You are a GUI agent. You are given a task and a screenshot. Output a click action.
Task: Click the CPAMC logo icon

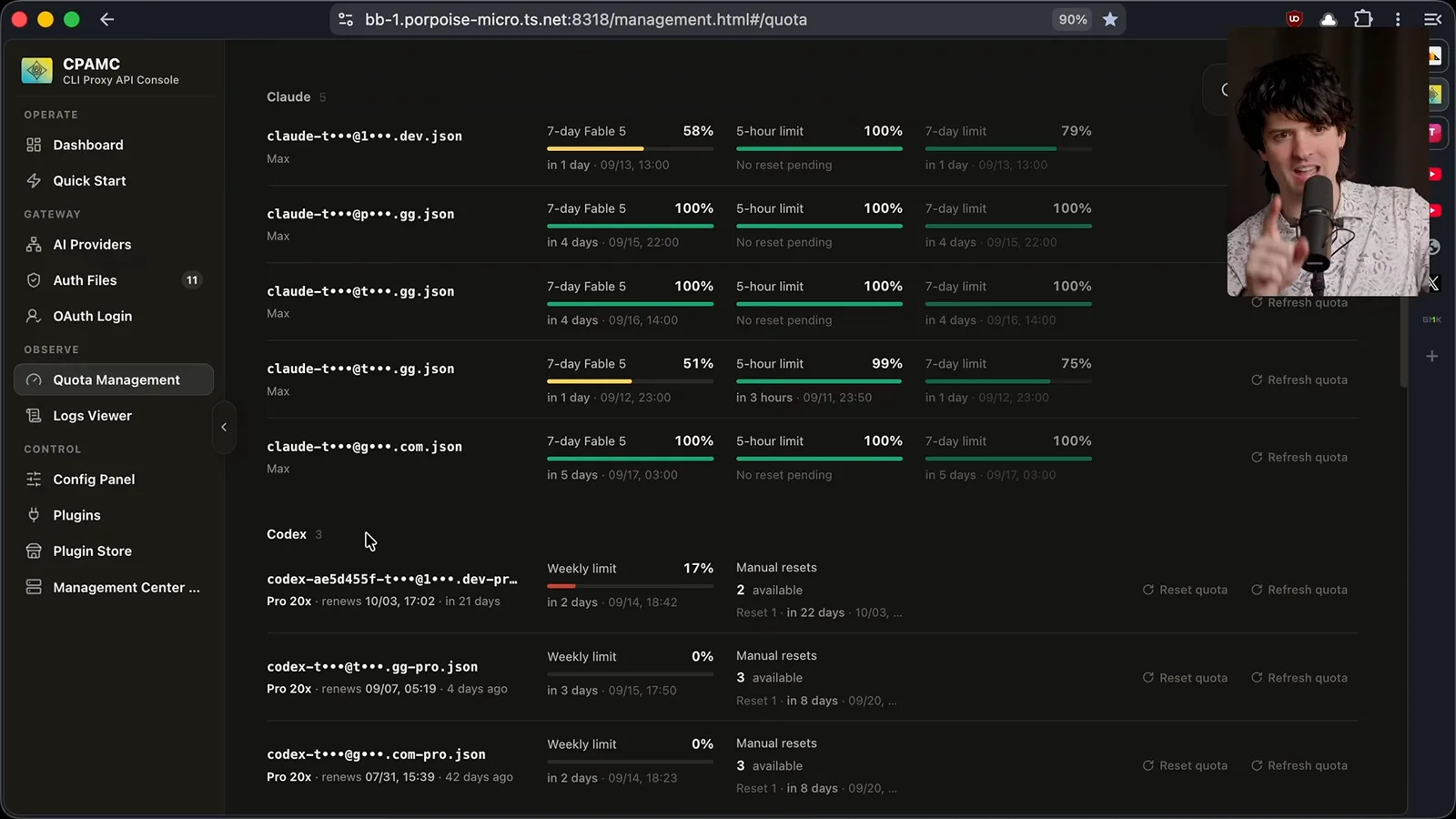pos(37,70)
